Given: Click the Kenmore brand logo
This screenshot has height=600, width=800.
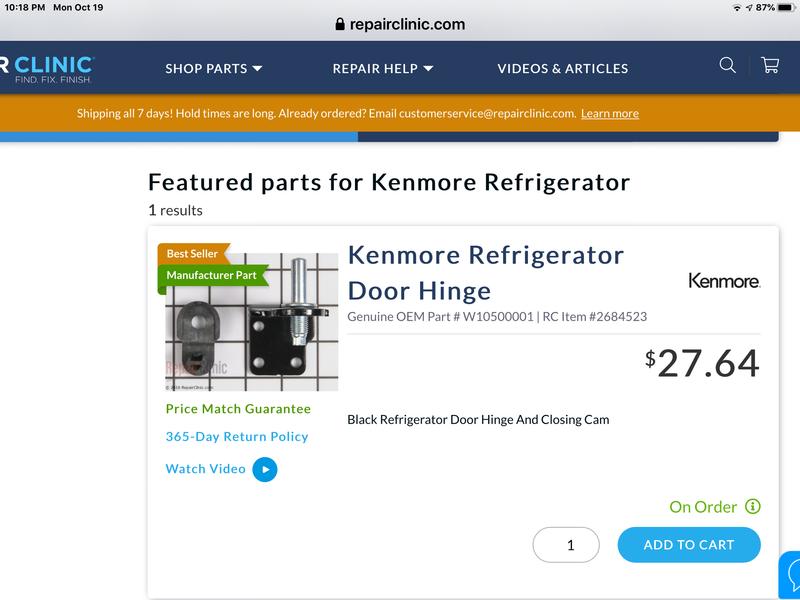Looking at the screenshot, I should pos(724,281).
